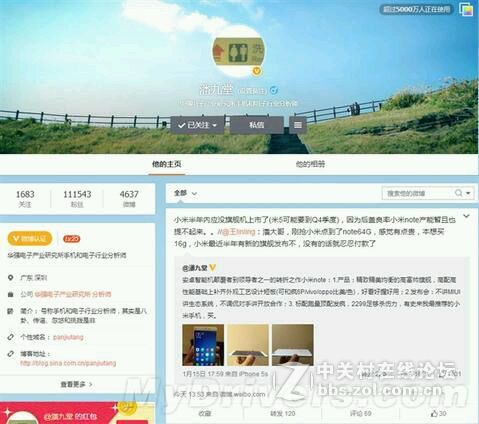The height and width of the screenshot is (424, 479).
Task: Click the 微博认证 badge button
Action: (x=30, y=239)
